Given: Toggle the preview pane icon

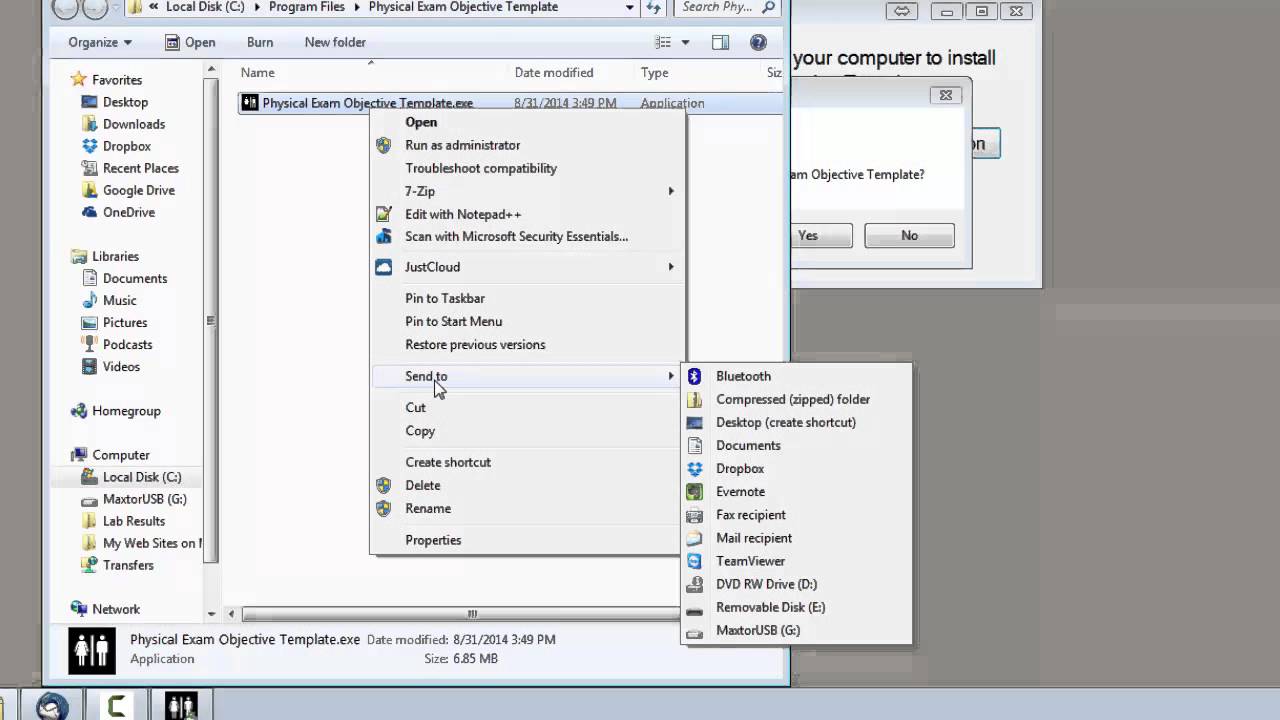Looking at the screenshot, I should [x=720, y=42].
